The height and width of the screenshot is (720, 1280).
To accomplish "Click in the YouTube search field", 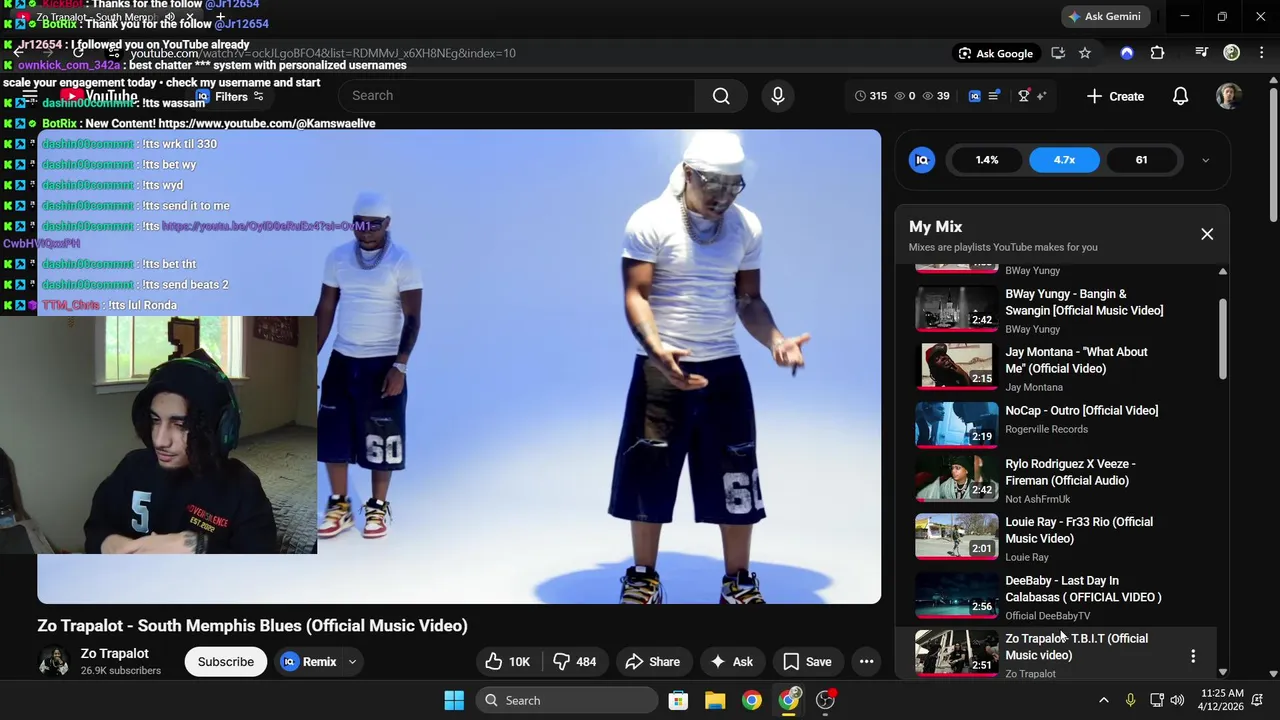I will click(x=516, y=96).
